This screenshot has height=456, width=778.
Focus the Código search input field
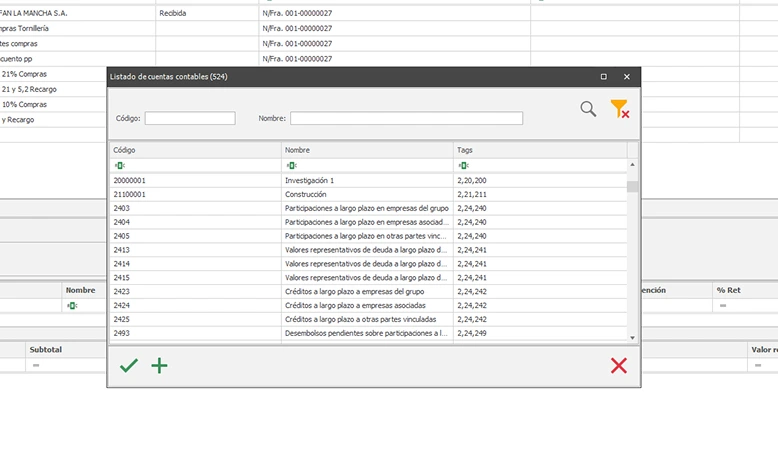click(x=190, y=118)
